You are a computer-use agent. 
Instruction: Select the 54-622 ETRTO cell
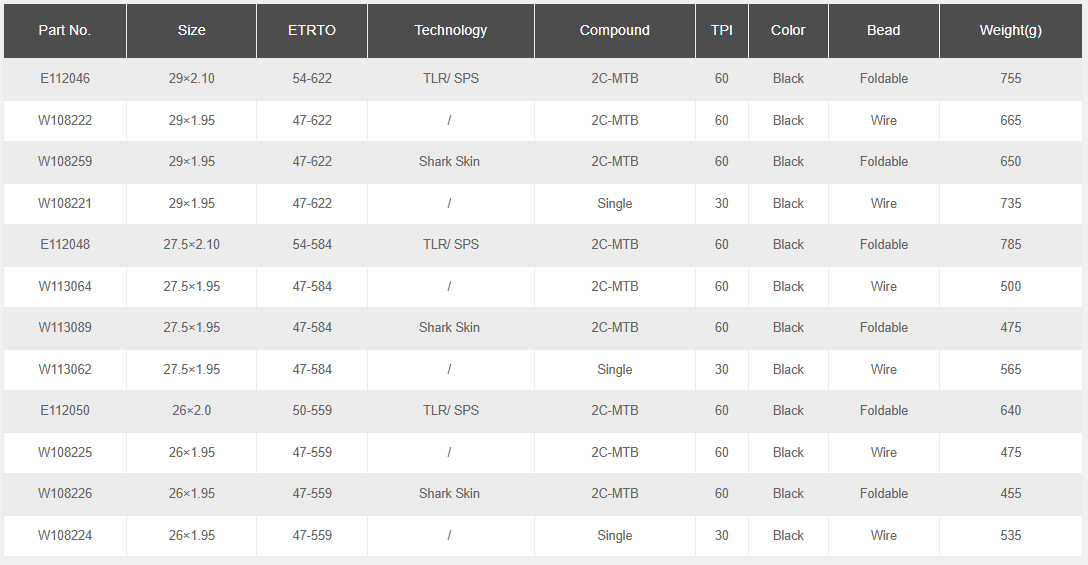tap(312, 78)
